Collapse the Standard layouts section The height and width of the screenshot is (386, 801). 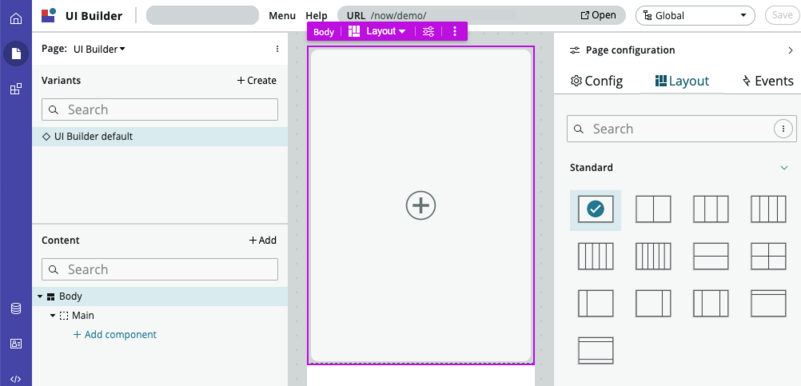tap(784, 168)
